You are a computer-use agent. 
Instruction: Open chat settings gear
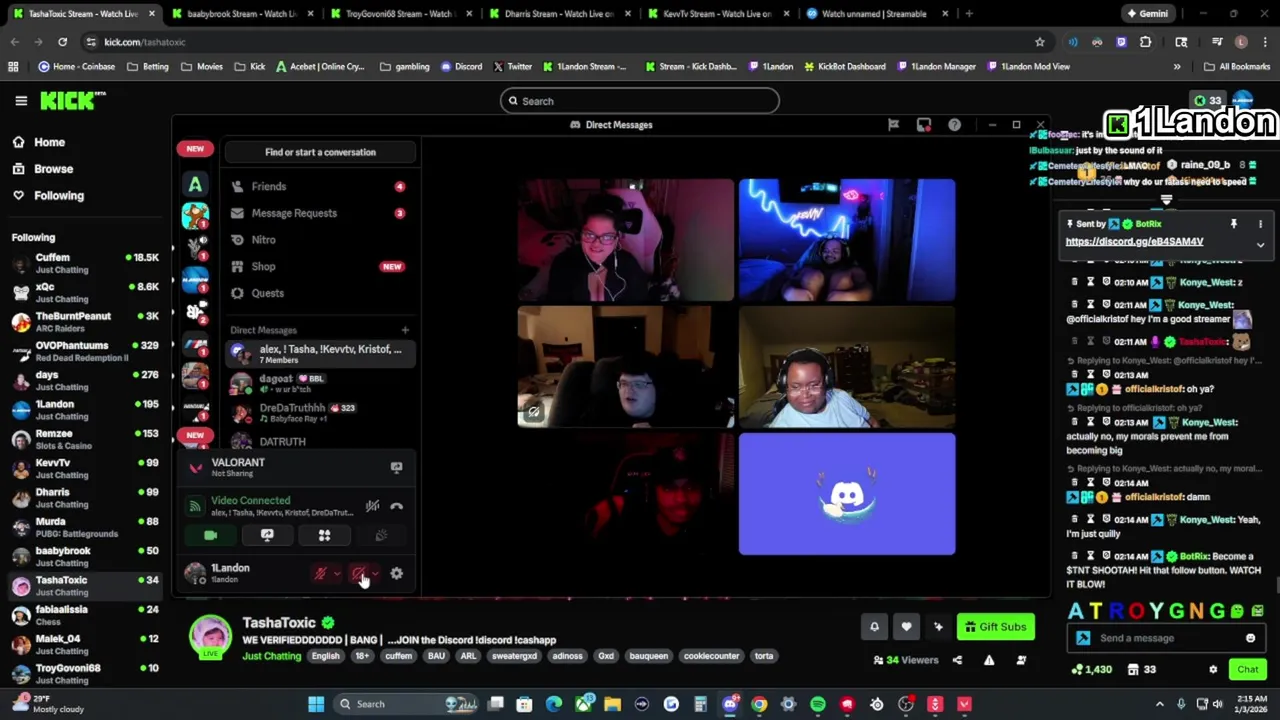click(x=1213, y=669)
